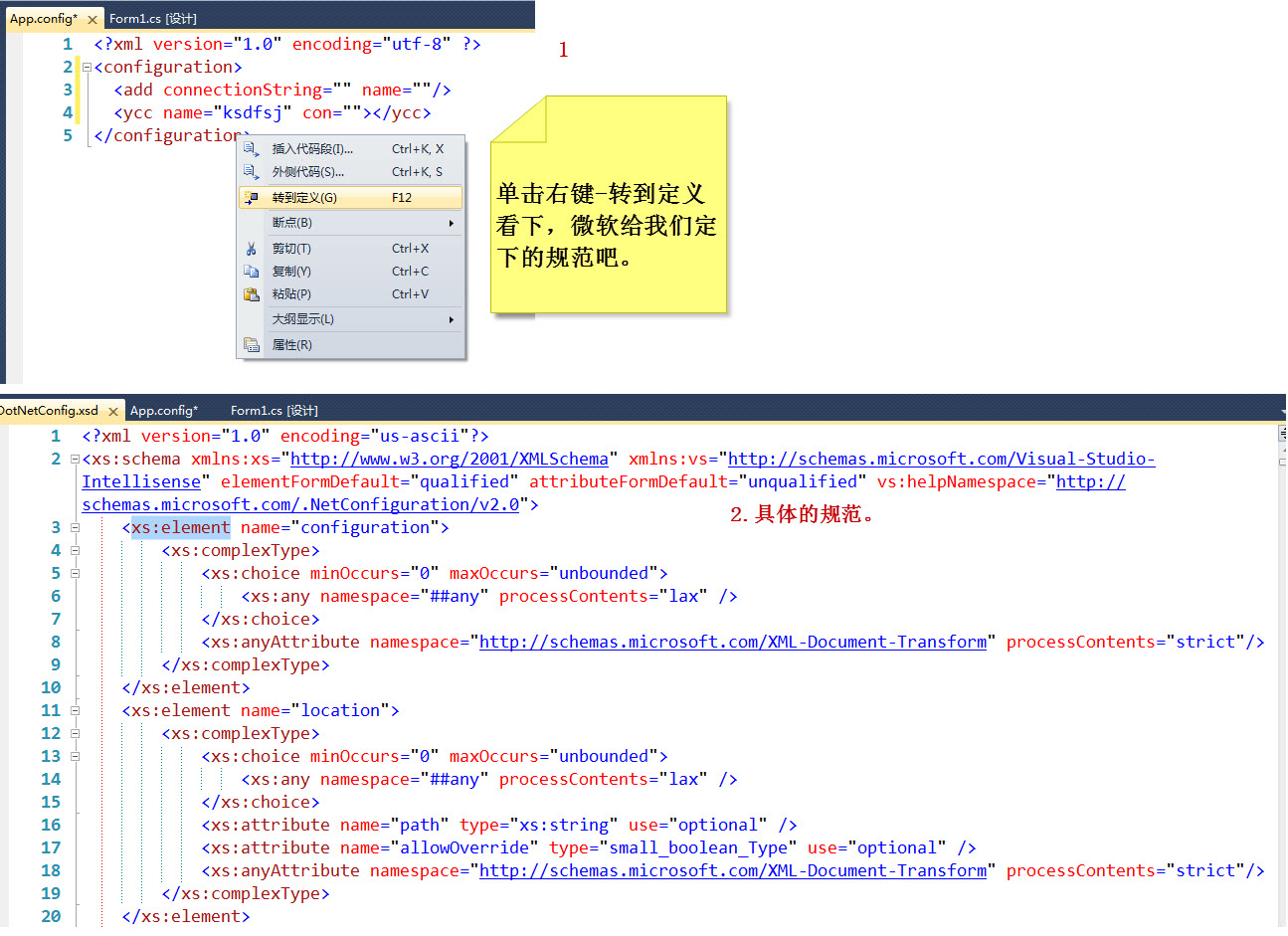
Task: Click the insert snippet icon in context menu
Action: pos(251,149)
